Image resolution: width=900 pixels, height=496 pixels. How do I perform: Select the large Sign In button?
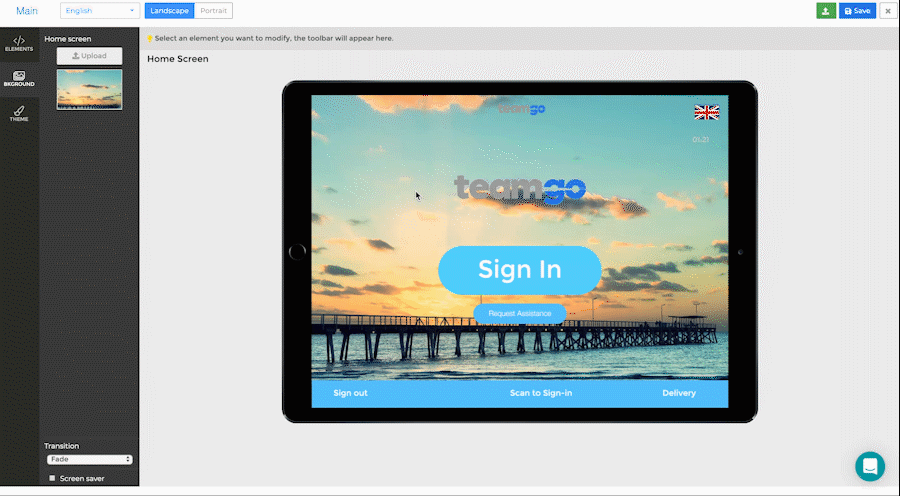[x=519, y=270]
